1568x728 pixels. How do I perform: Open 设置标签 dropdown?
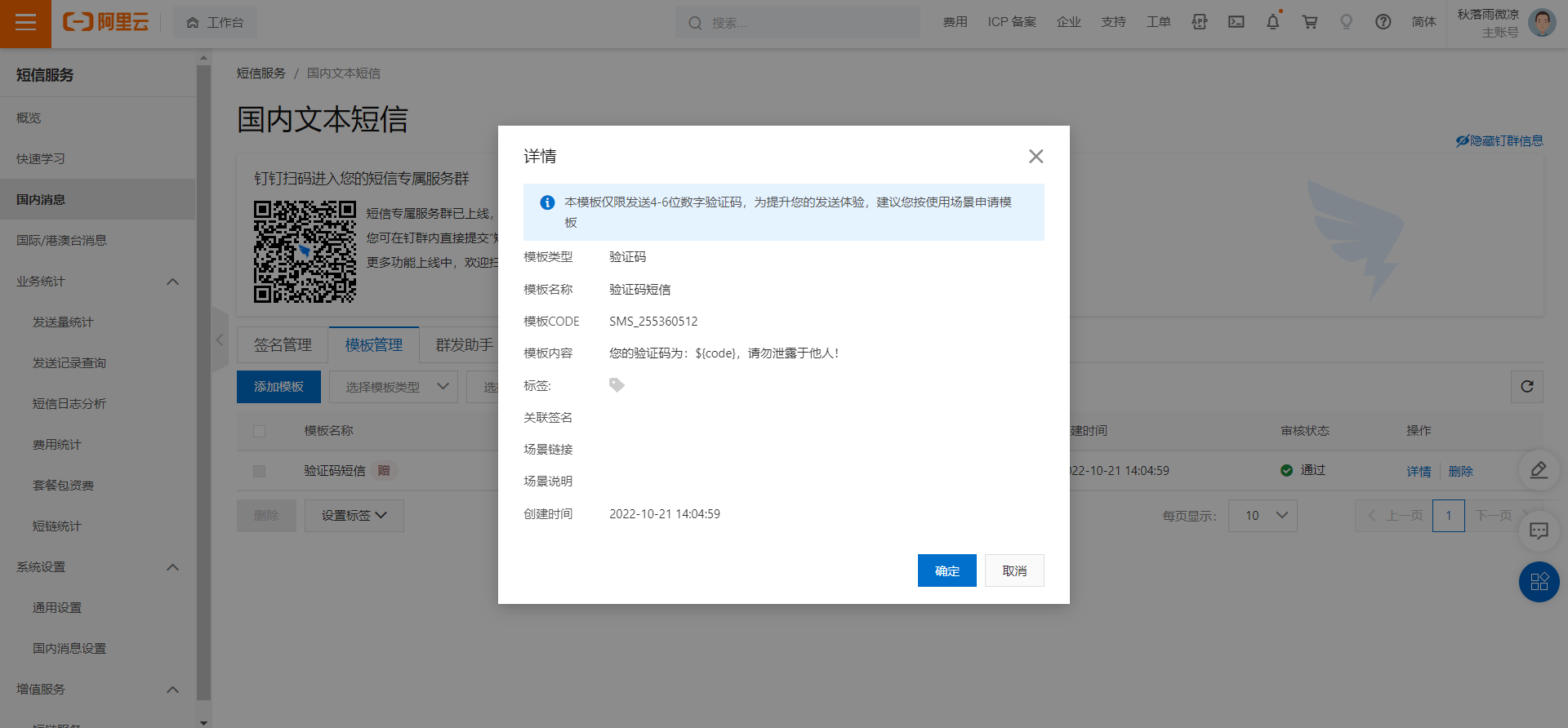(x=354, y=516)
